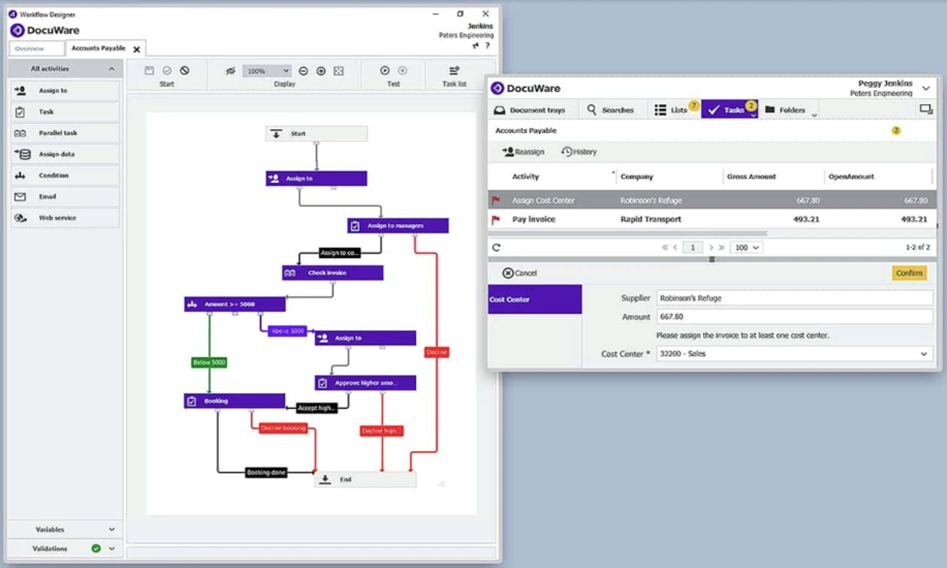This screenshot has width=947, height=568.
Task: Click the red flag on Assign Cost Center row
Action: click(x=496, y=201)
